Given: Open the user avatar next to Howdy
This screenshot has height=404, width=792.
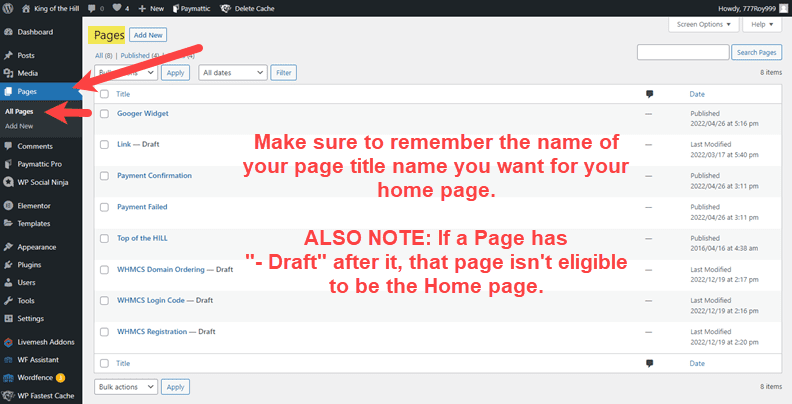Looking at the screenshot, I should pyautogui.click(x=783, y=8).
